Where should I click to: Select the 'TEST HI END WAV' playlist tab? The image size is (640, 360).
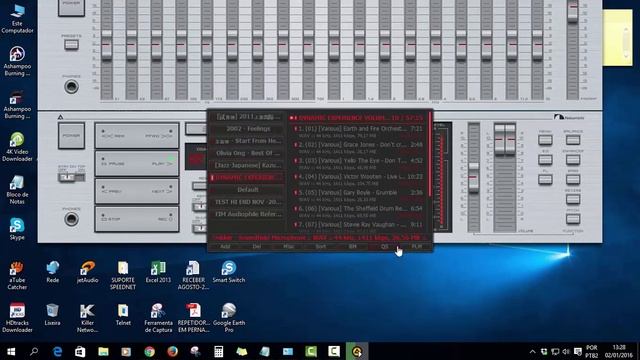247,202
